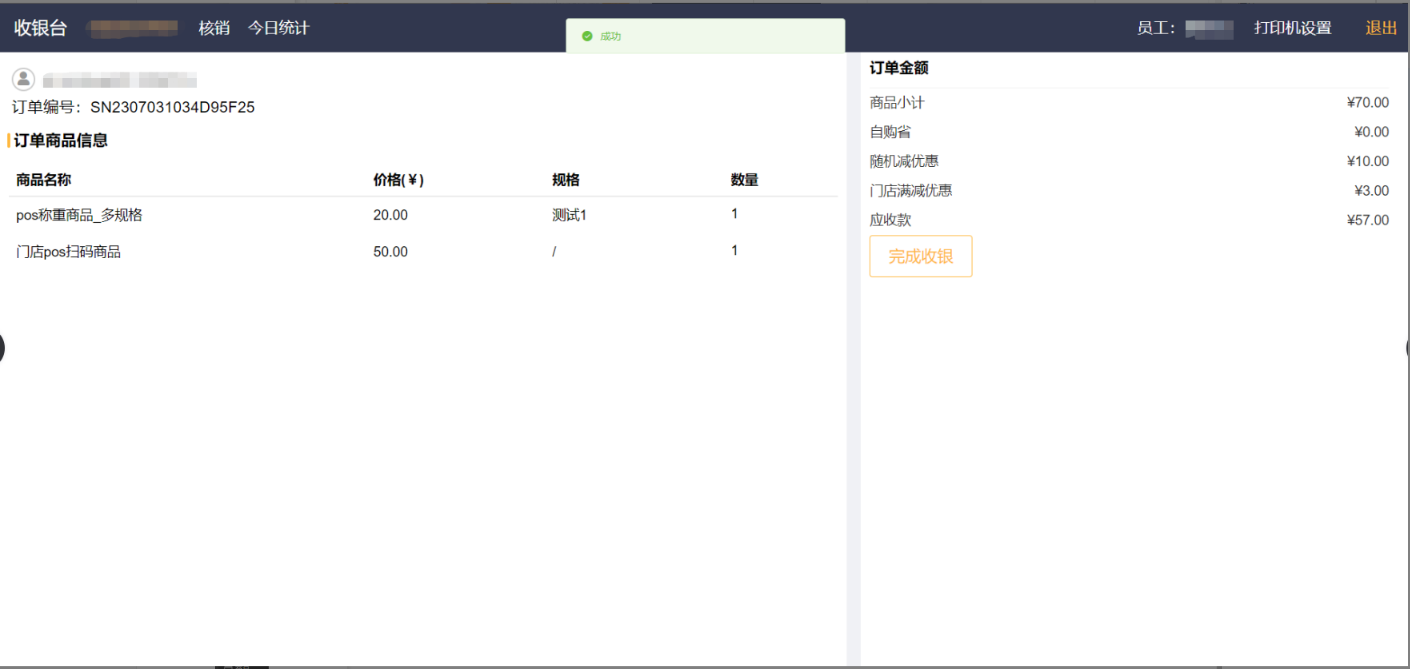1410x669 pixels.
Task: Click the 门店满减优惠 discount line
Action: click(x=910, y=190)
